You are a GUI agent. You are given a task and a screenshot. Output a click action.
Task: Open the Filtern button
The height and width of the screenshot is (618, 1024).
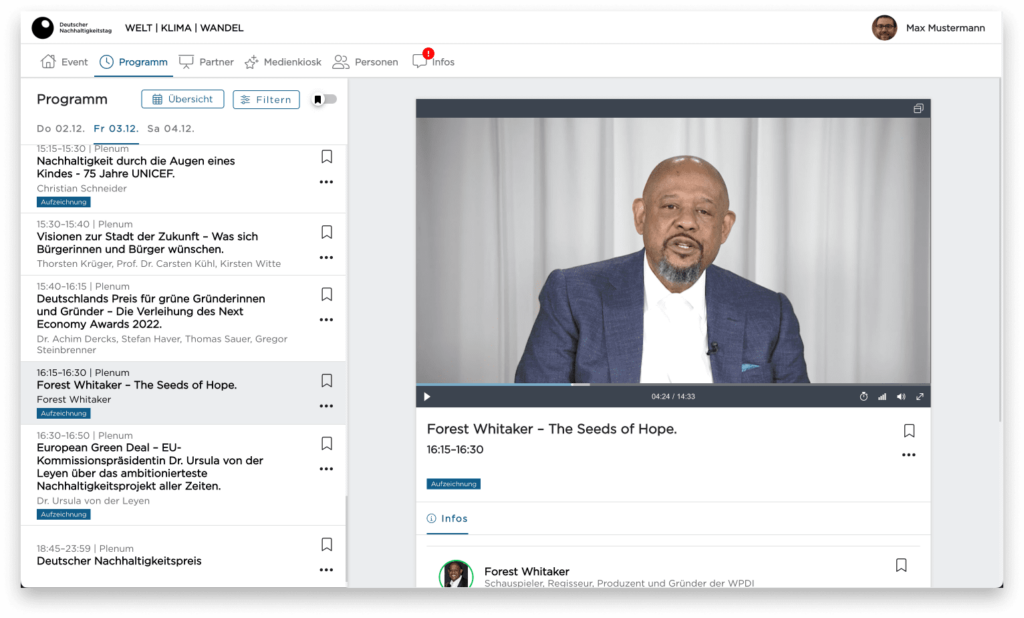[266, 99]
